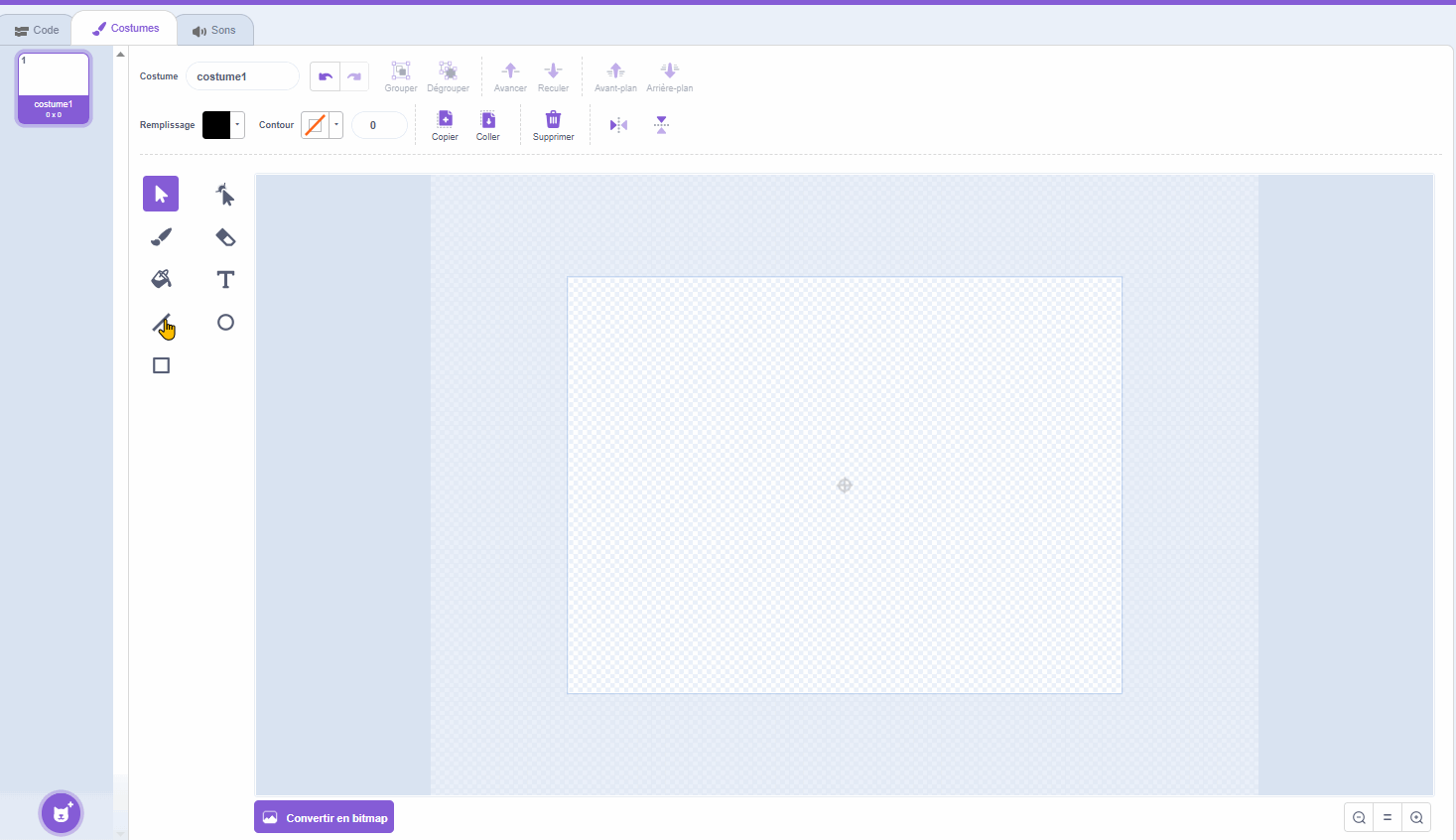Select the Circle tool

[225, 323]
